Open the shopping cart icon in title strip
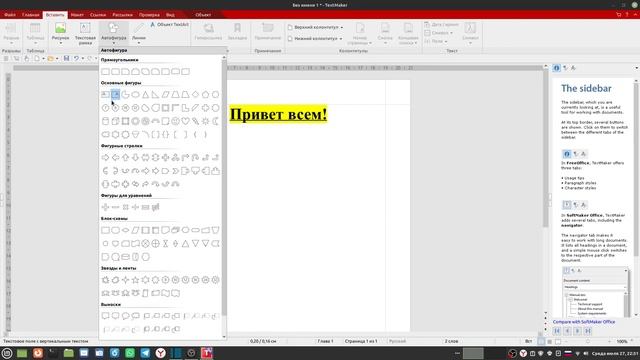 pos(618,15)
